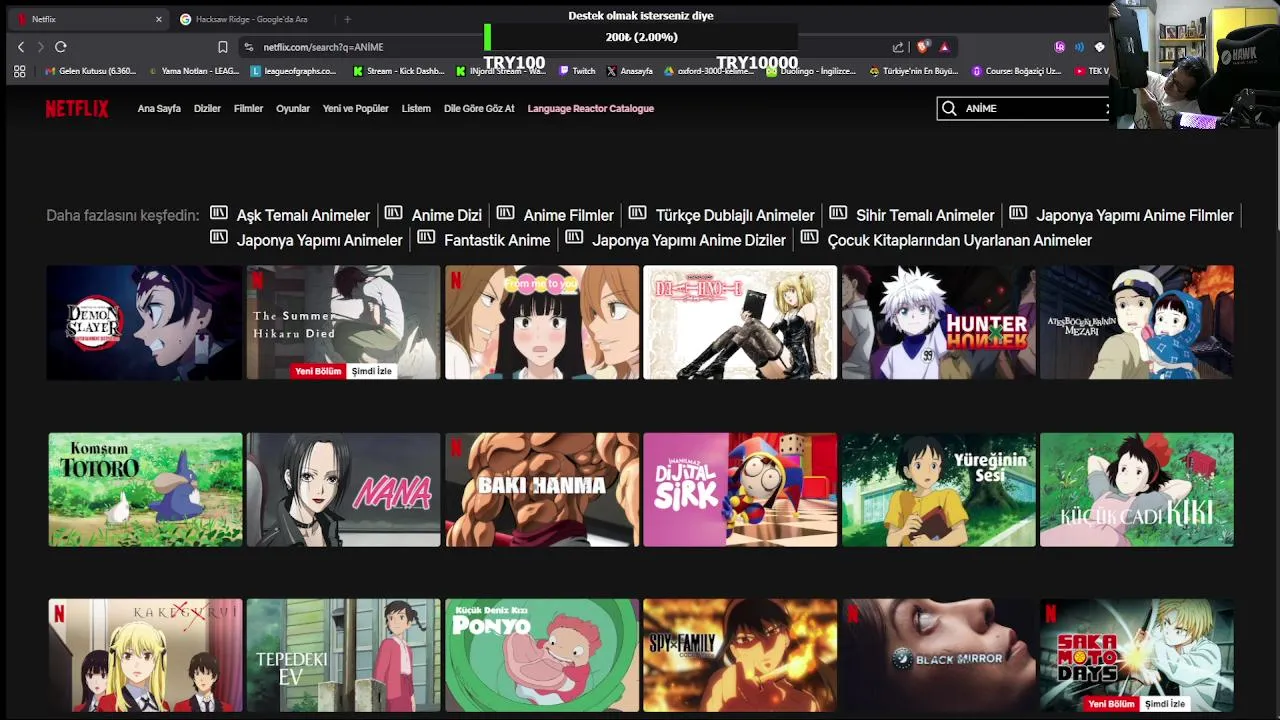Screen dimensions: 1280x720
Task: Click the white diamond extension icon
Action: click(1099, 47)
